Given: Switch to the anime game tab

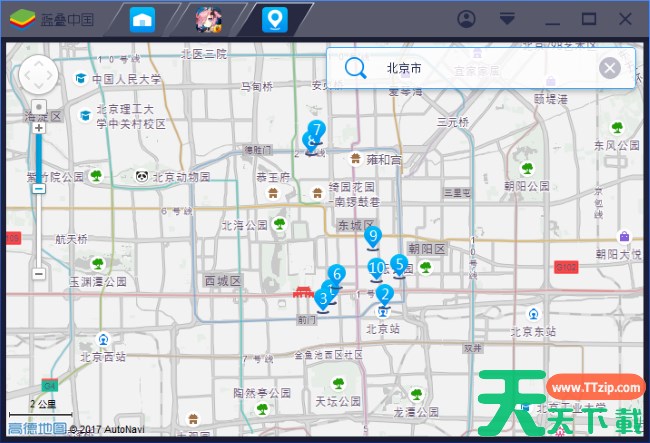Looking at the screenshot, I should tap(209, 19).
